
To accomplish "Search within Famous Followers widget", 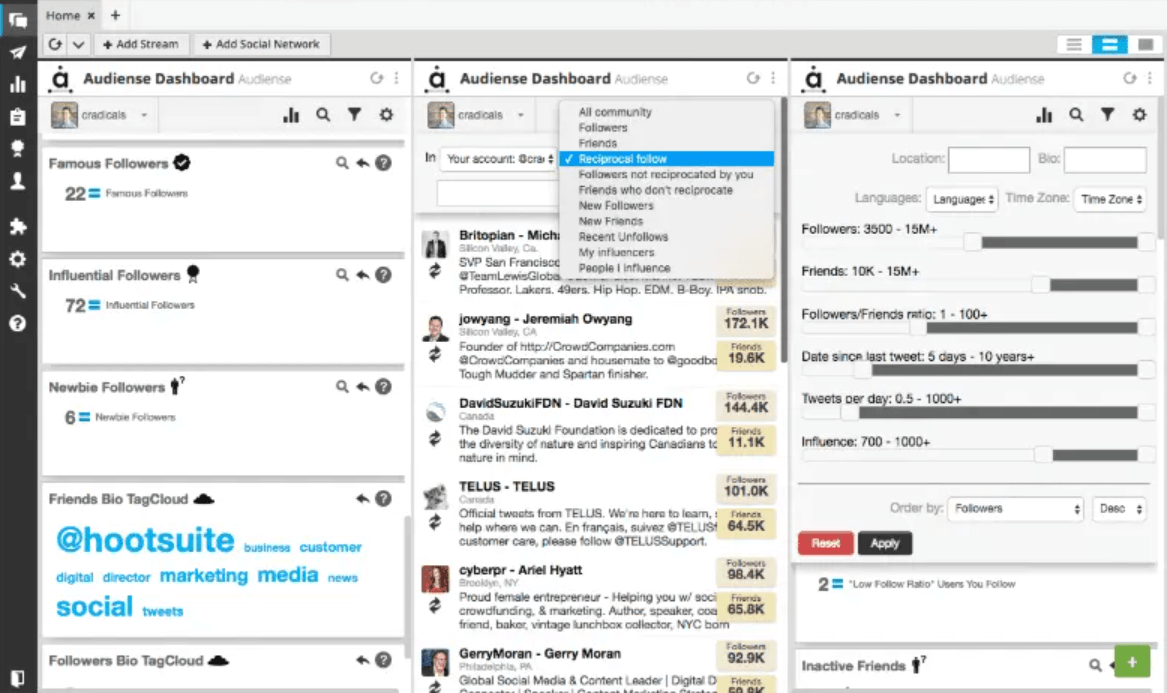I will coord(342,163).
